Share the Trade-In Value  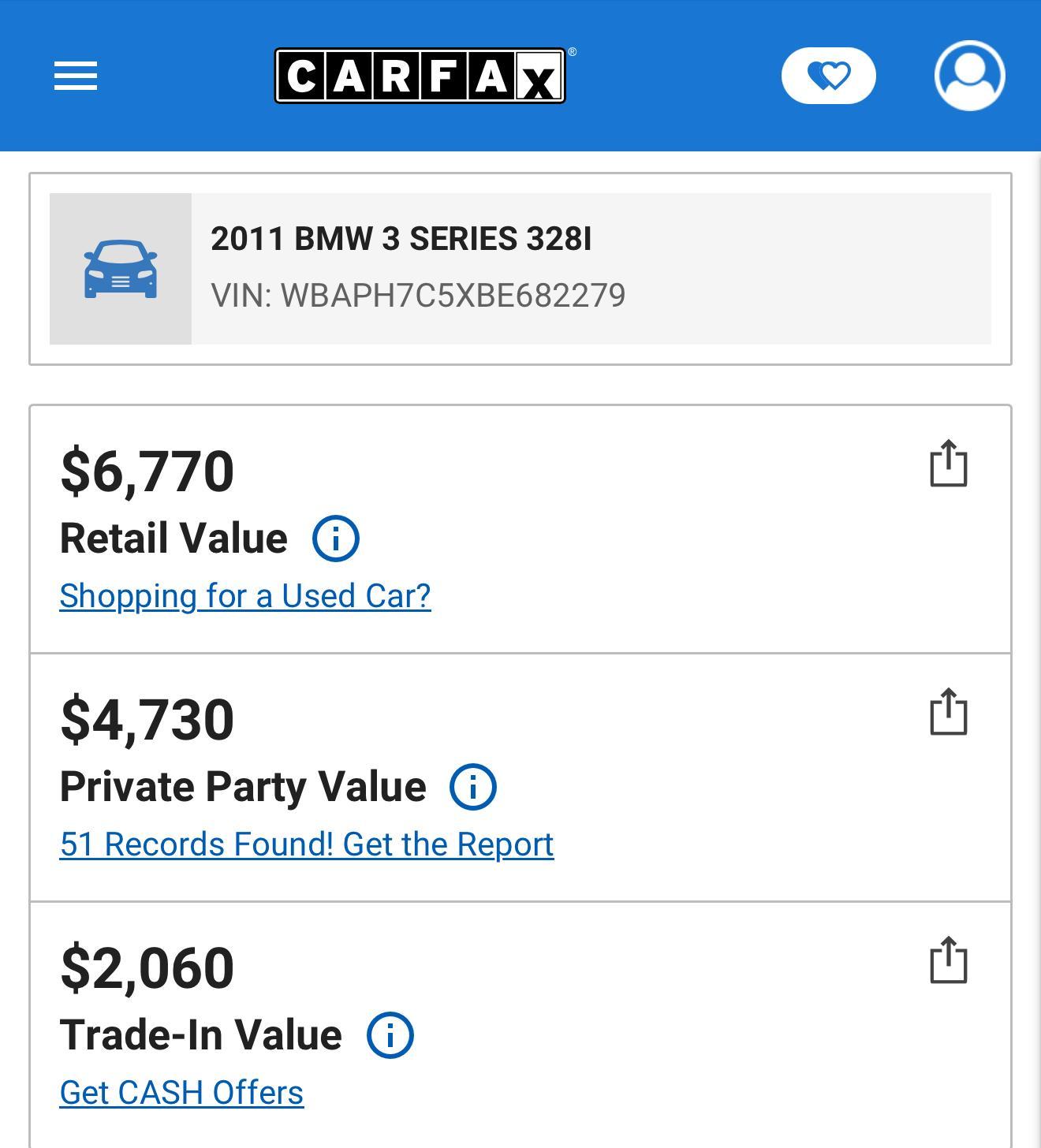[x=949, y=960]
